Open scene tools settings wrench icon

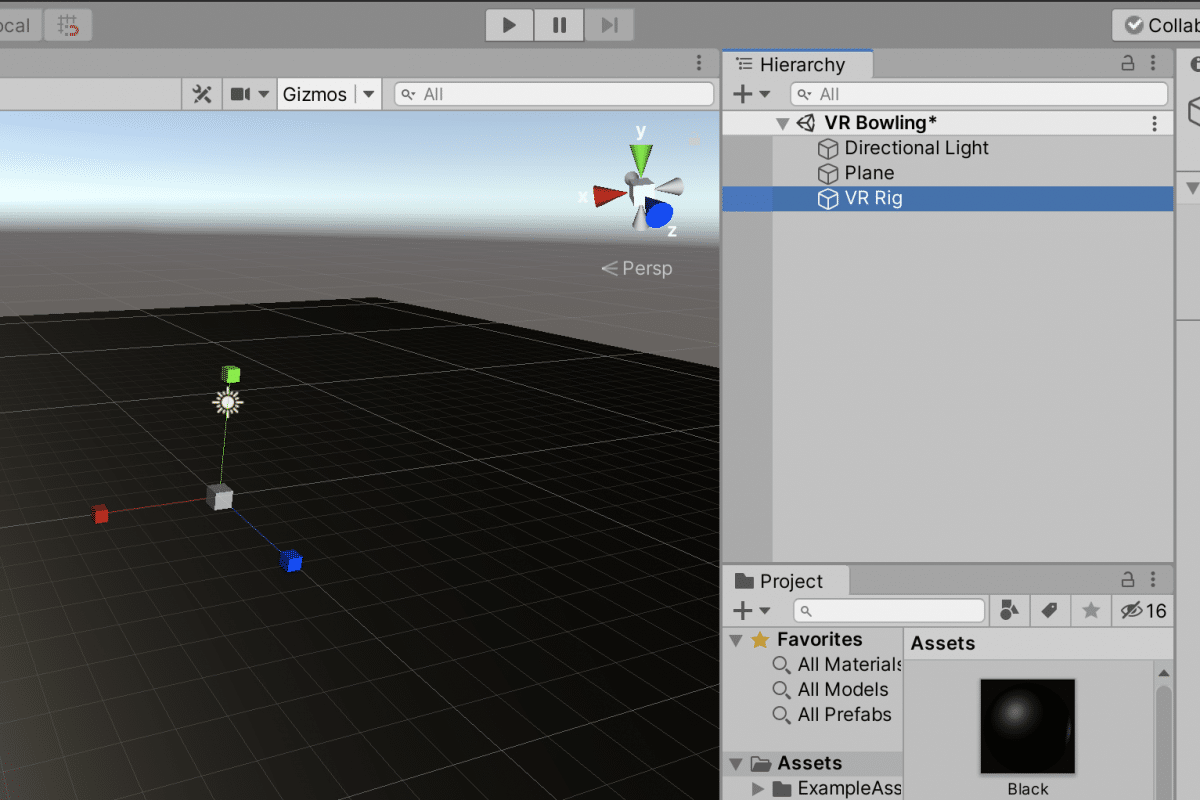202,94
